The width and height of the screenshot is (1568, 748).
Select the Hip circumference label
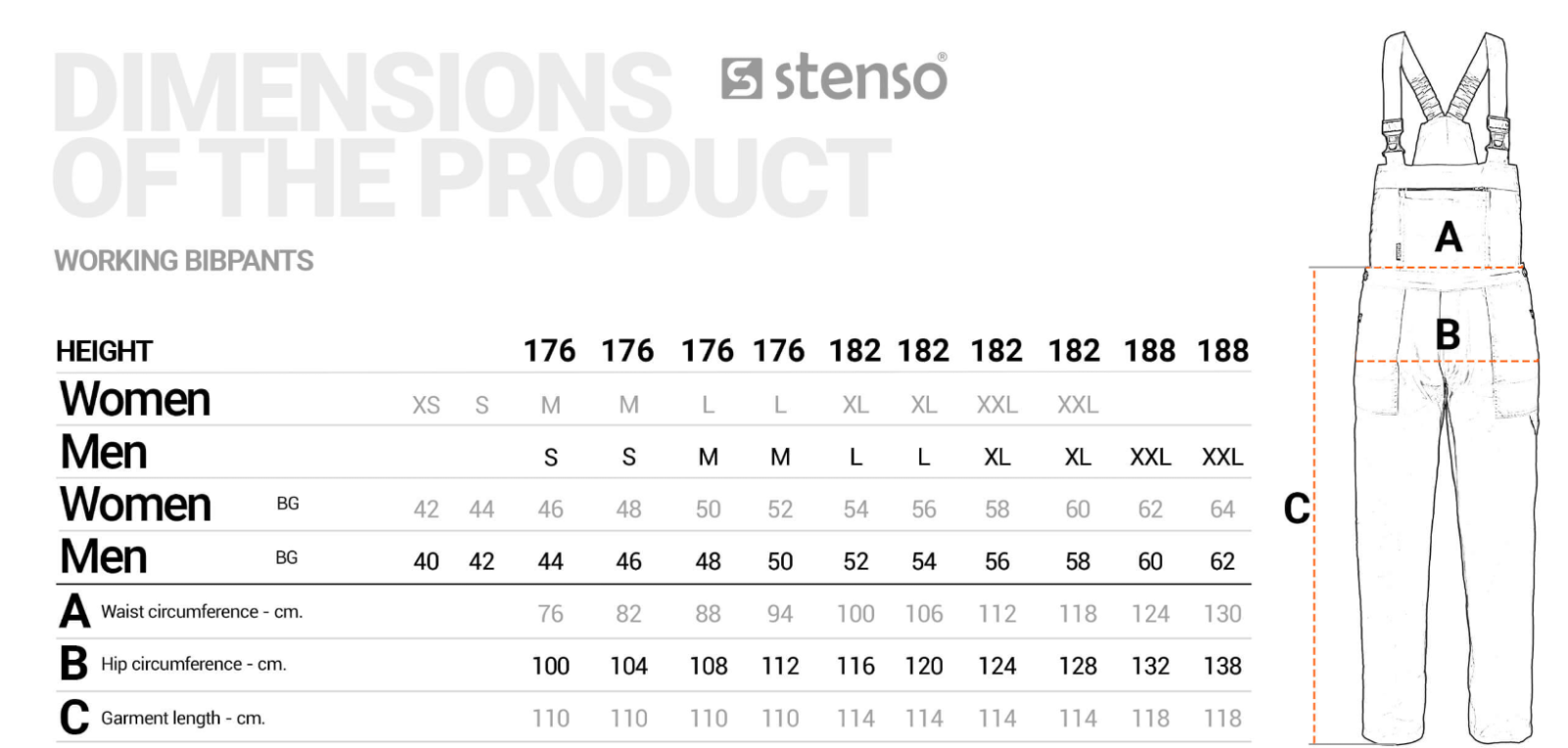point(193,664)
